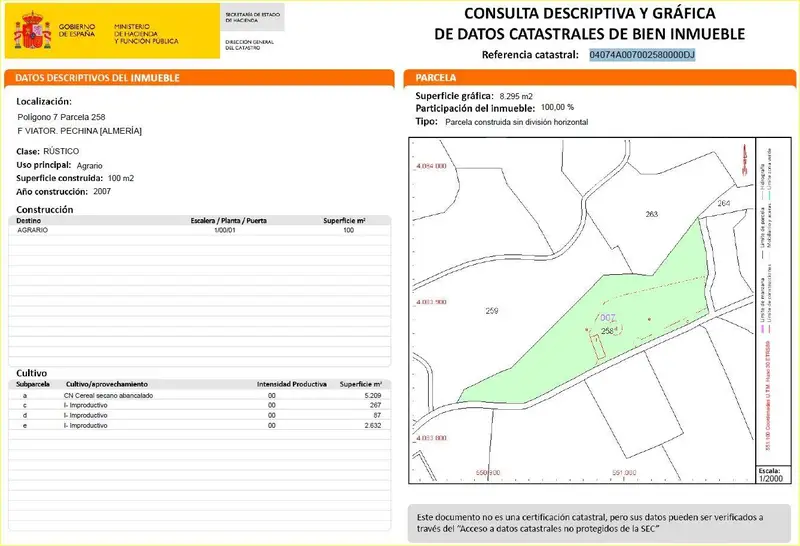
Task: Click the 'Ministerio de Hacienda y Función Pública' logo text
Action: (146, 34)
